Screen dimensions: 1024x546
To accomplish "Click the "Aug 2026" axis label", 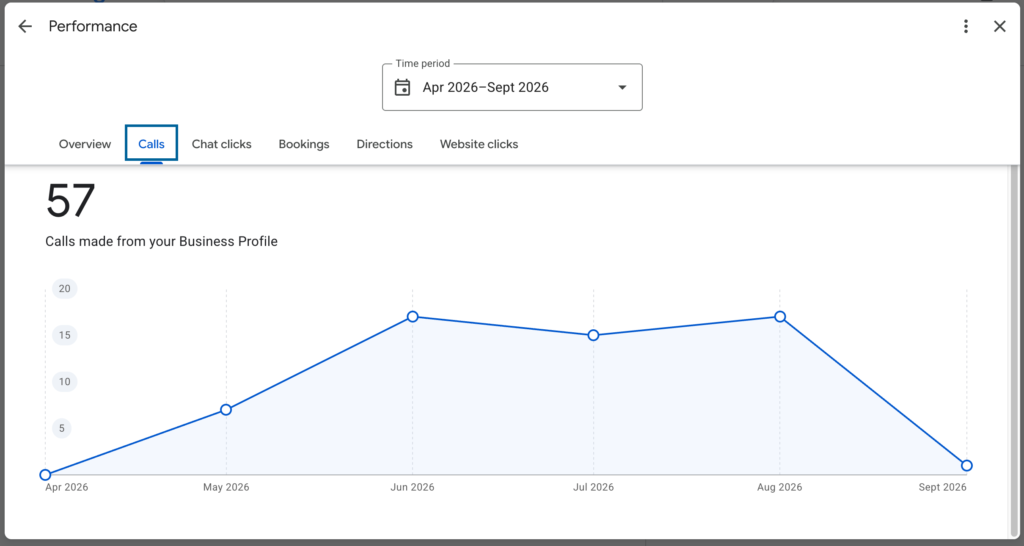I will (x=780, y=487).
